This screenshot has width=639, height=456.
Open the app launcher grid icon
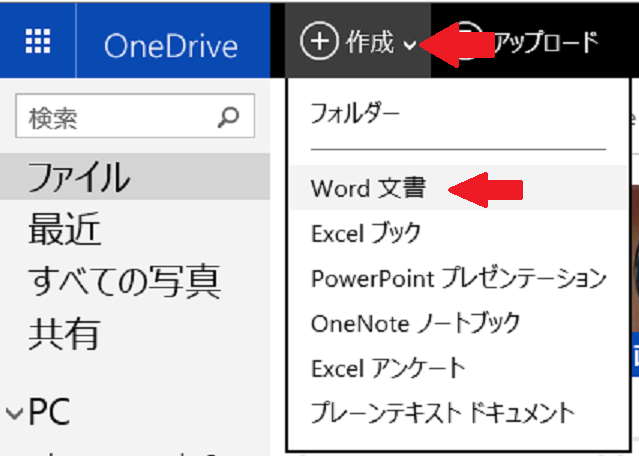(38, 41)
